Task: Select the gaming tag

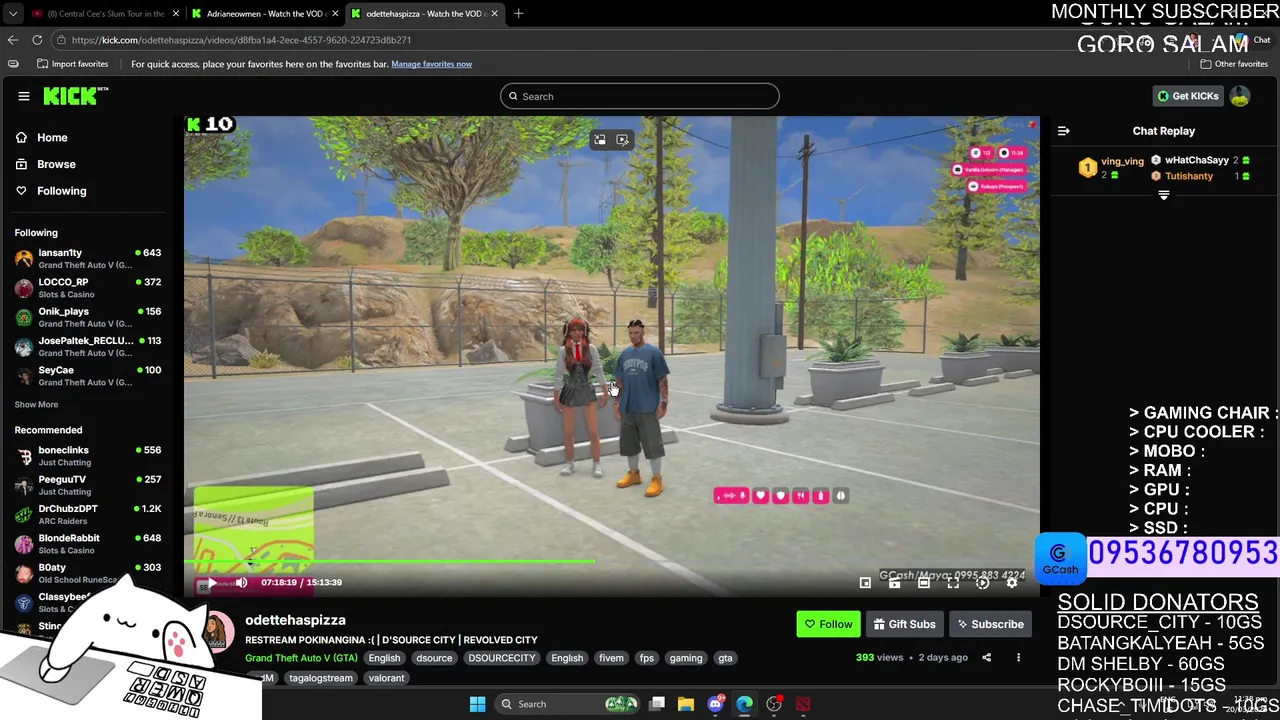Action: coord(686,658)
